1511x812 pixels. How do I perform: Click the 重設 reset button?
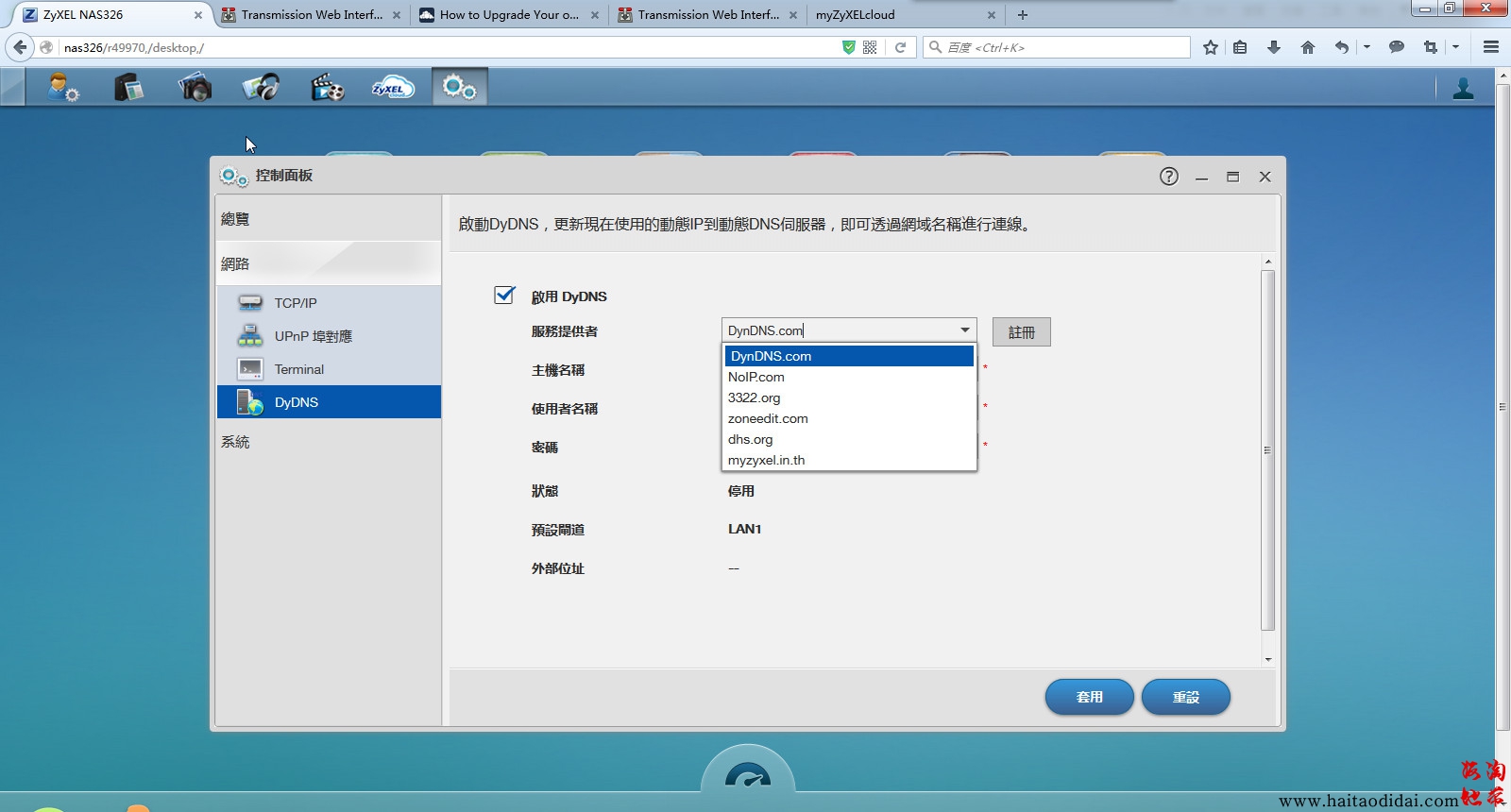pos(1186,697)
